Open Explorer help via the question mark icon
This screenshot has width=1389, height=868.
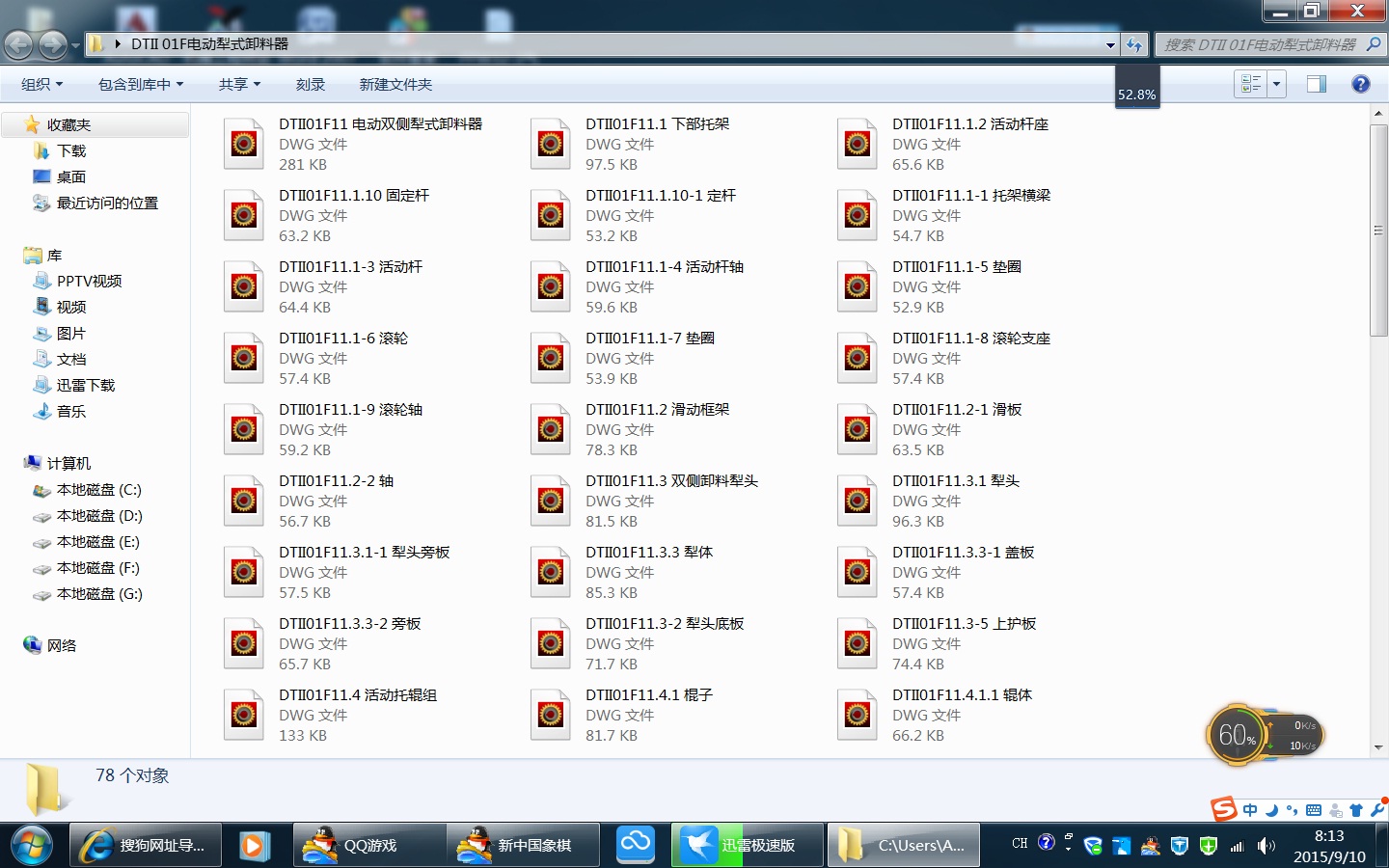click(x=1360, y=84)
